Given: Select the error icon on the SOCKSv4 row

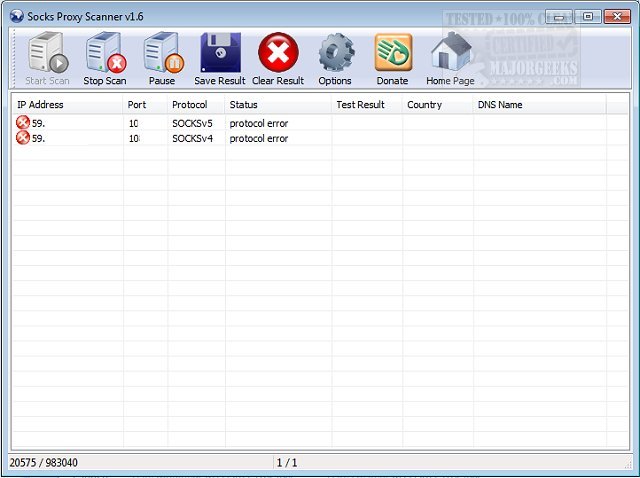Looking at the screenshot, I should click(23, 138).
